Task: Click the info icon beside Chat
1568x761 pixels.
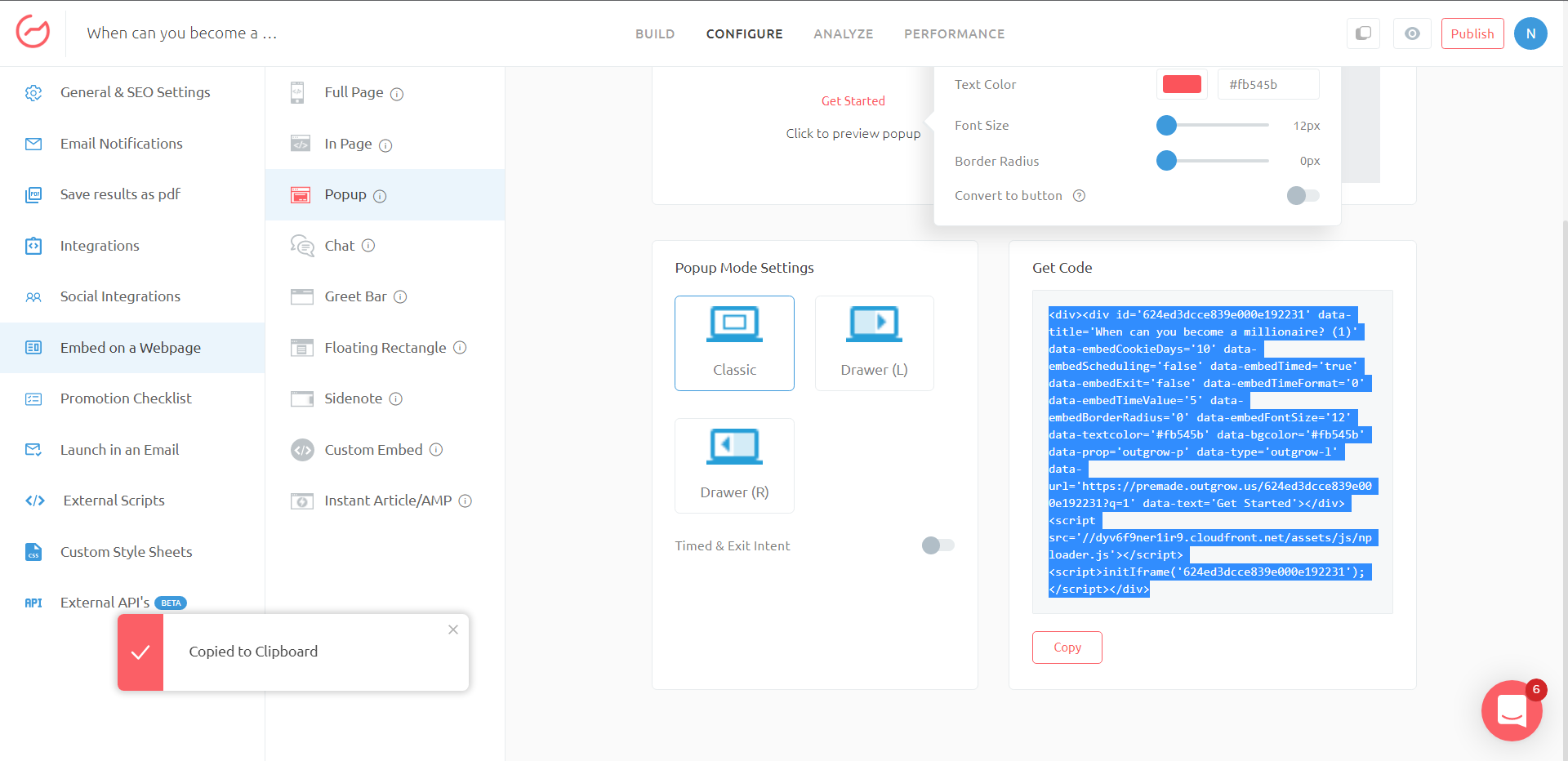Action: coord(368,246)
